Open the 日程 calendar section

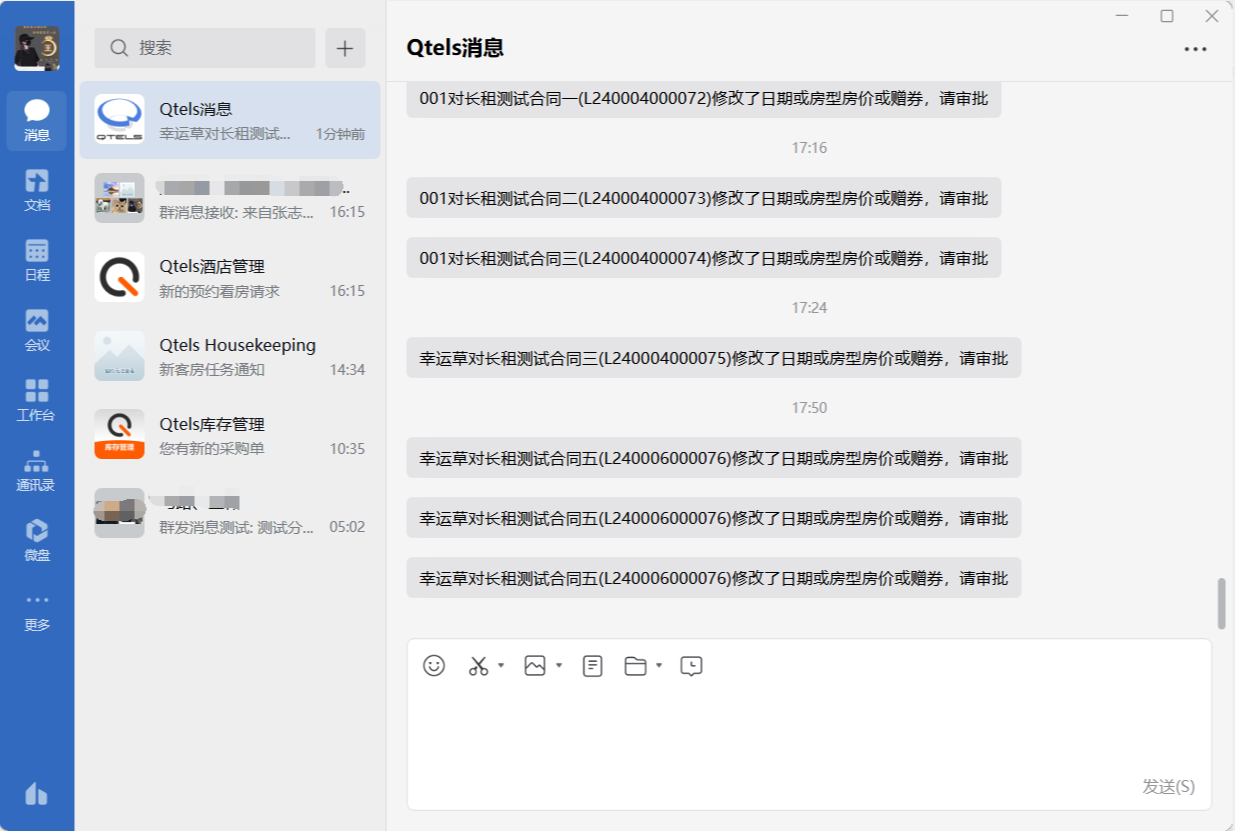point(37,260)
